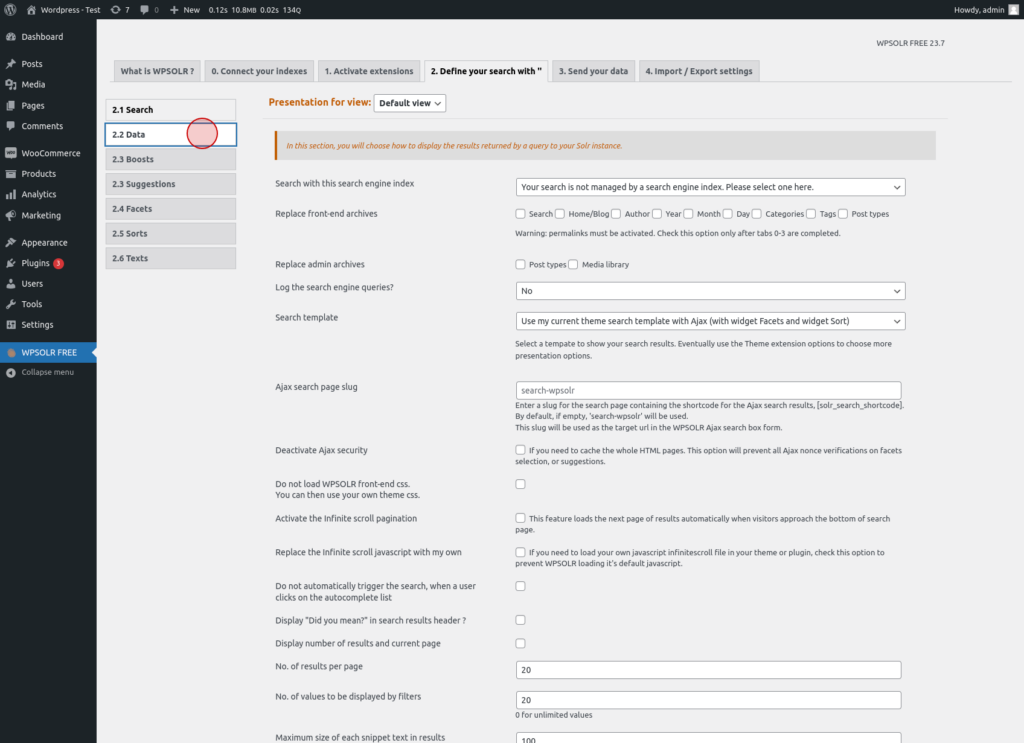1024x743 pixels.
Task: Open the site home icon for Wordpress - Test
Action: (31, 10)
